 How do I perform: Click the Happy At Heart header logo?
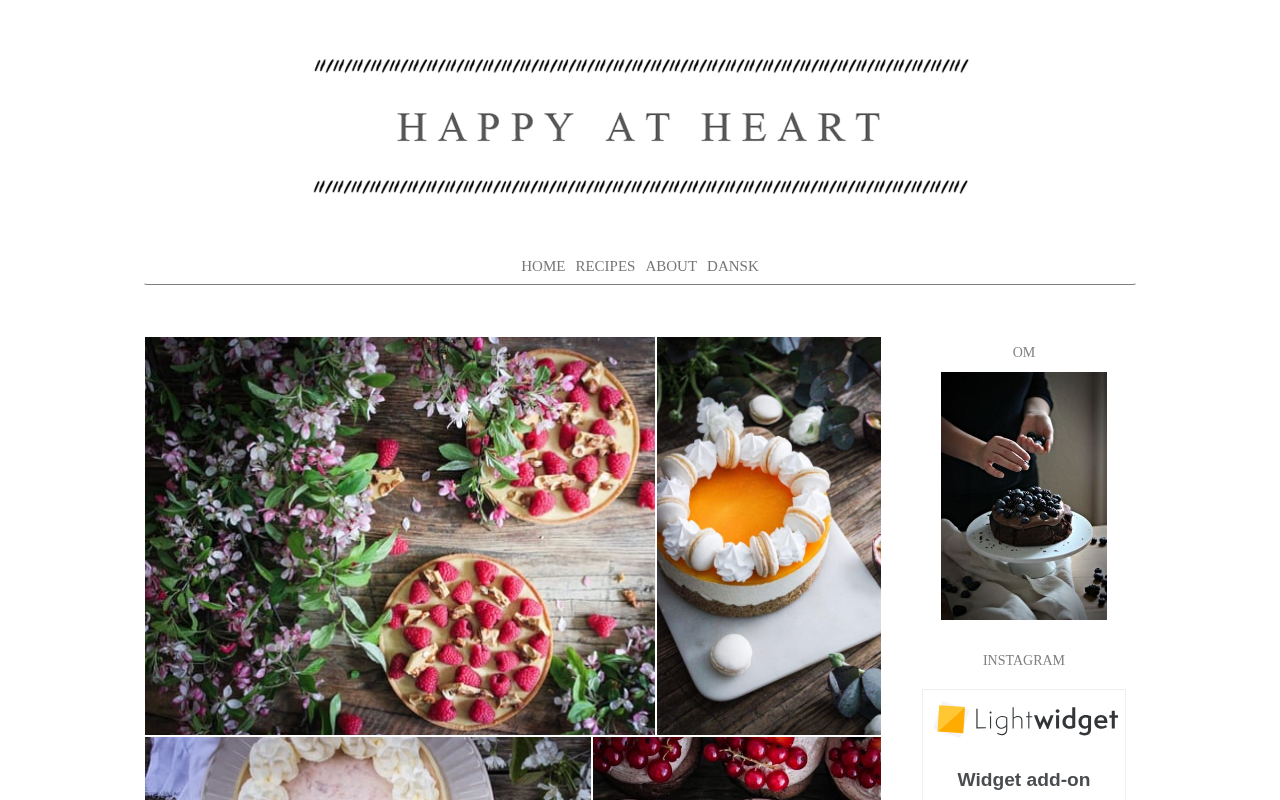(640, 127)
